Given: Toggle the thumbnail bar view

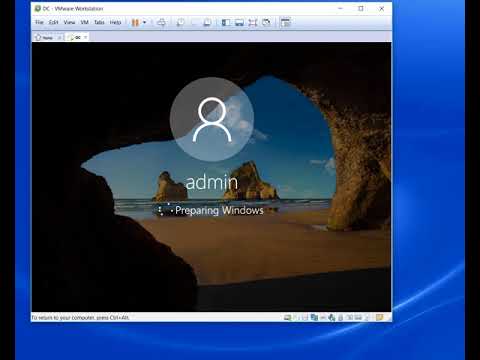Looking at the screenshot, I should 239,22.
